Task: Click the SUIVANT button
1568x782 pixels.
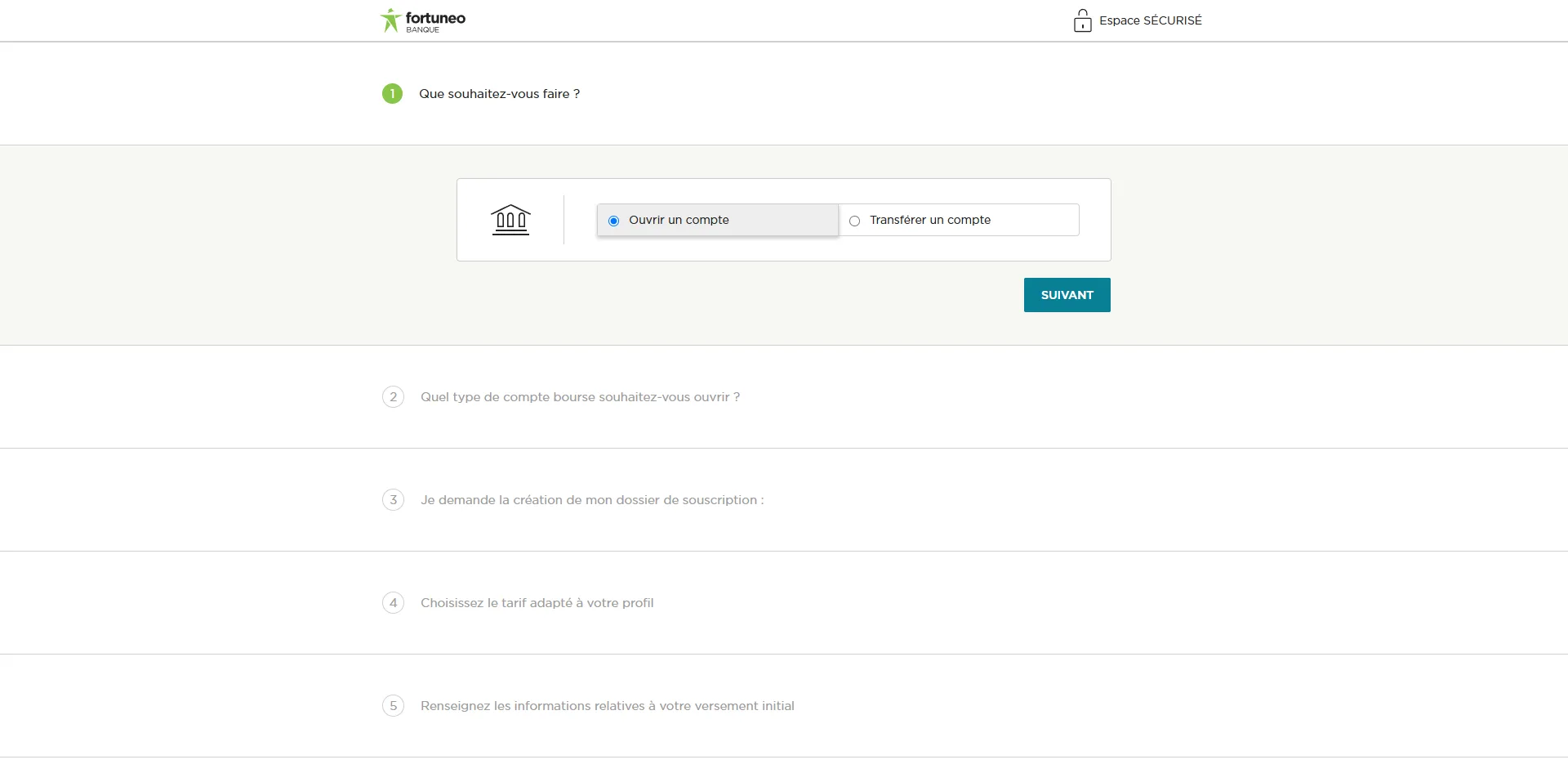Action: point(1067,295)
